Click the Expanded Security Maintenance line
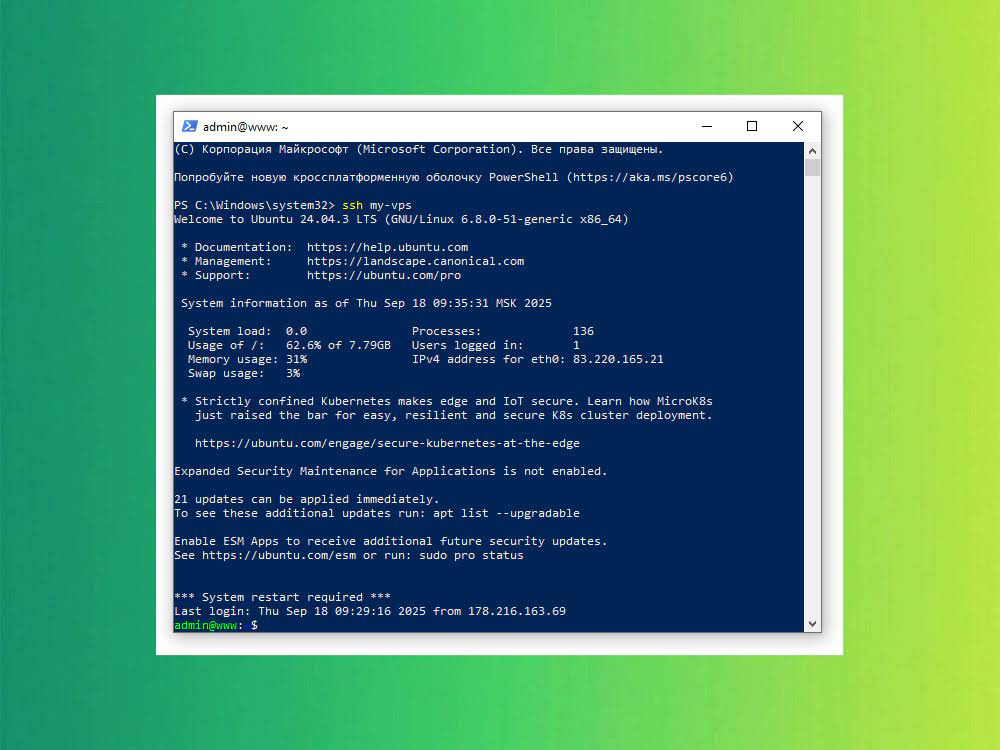The width and height of the screenshot is (1000, 750). 390,471
